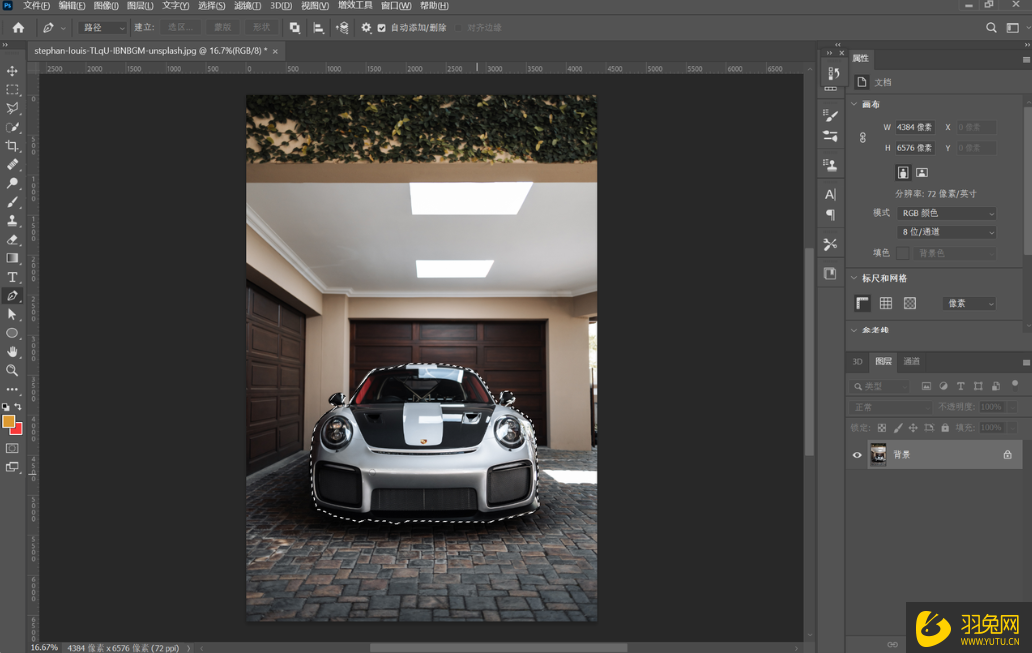This screenshot has height=653, width=1032.
Task: Open the 8 位/通道 bit depth dropdown
Action: point(946,232)
